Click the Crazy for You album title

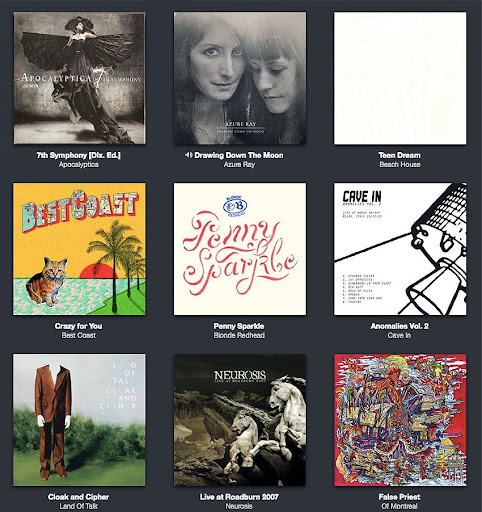click(79, 326)
